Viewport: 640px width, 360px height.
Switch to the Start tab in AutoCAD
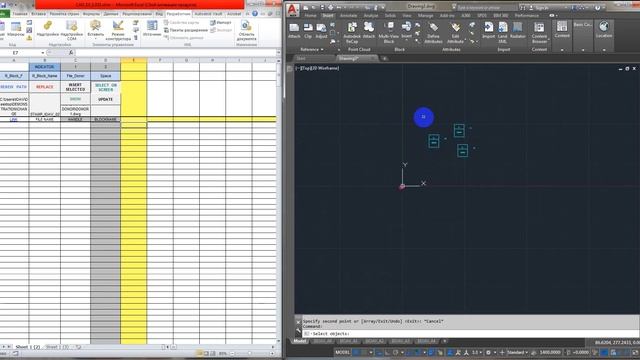tap(301, 58)
